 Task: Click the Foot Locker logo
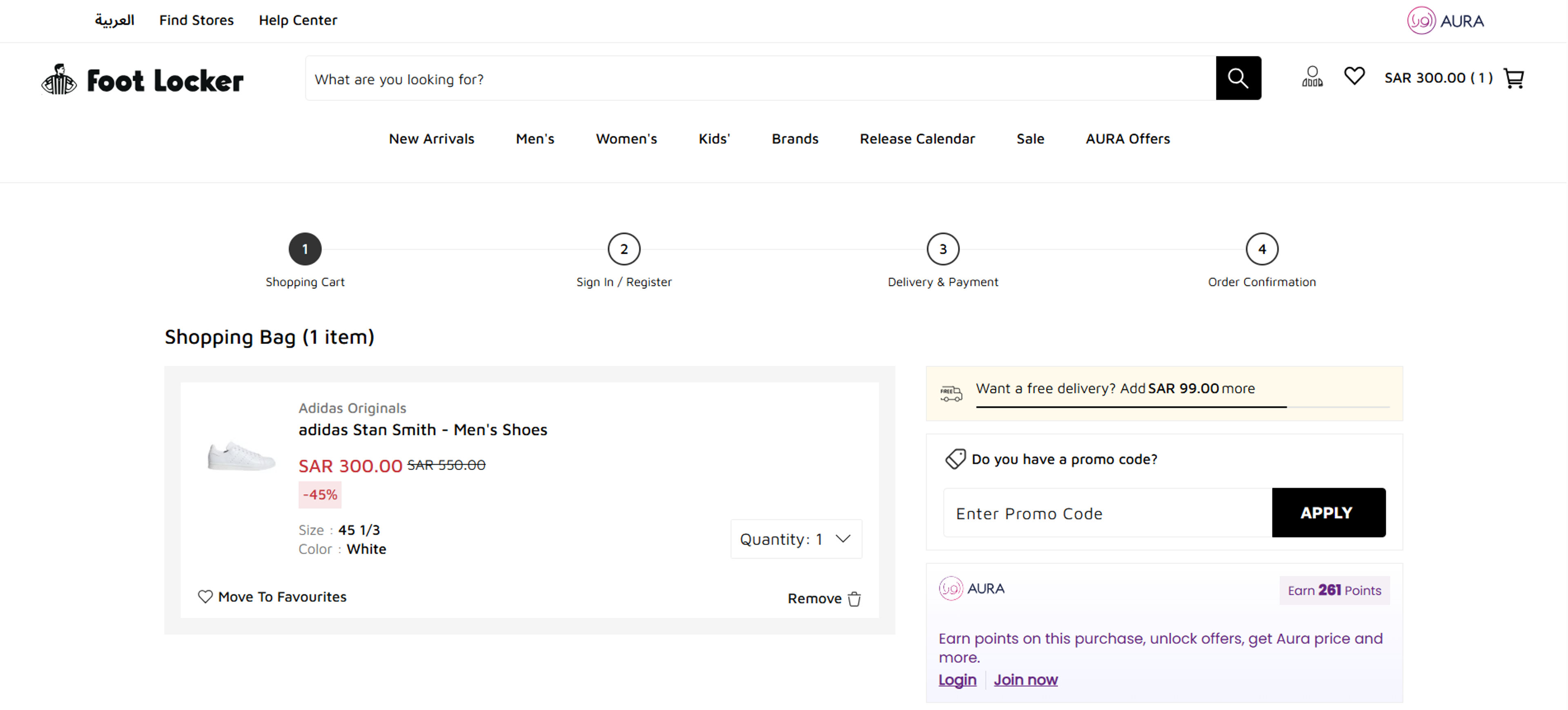142,80
